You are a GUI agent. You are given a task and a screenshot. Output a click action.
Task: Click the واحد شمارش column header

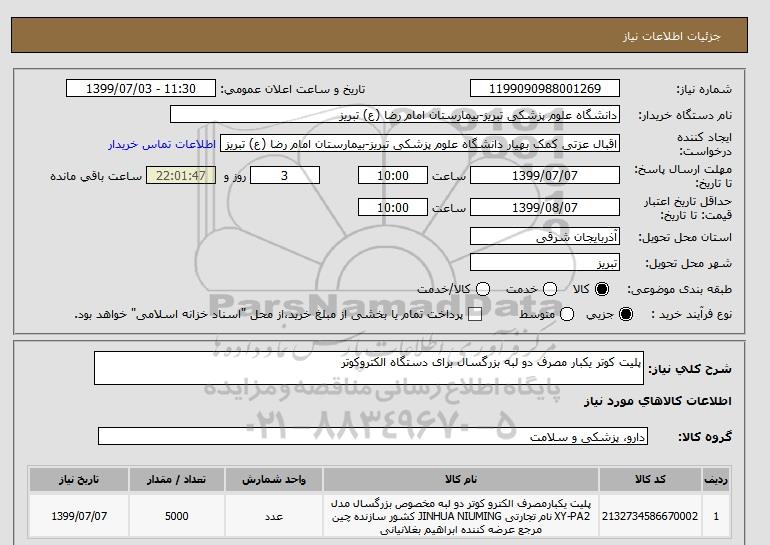click(x=274, y=479)
